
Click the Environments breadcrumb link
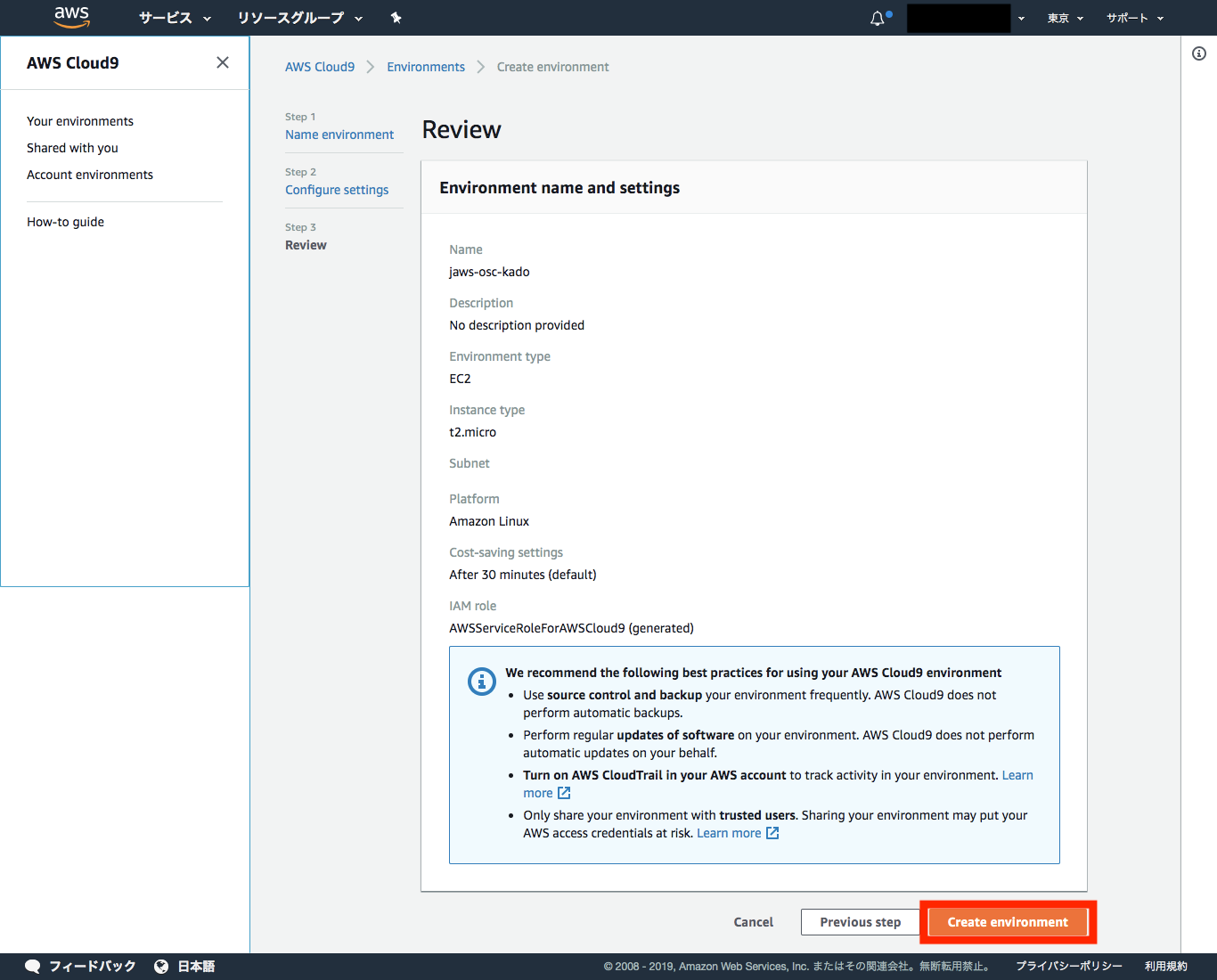click(426, 67)
